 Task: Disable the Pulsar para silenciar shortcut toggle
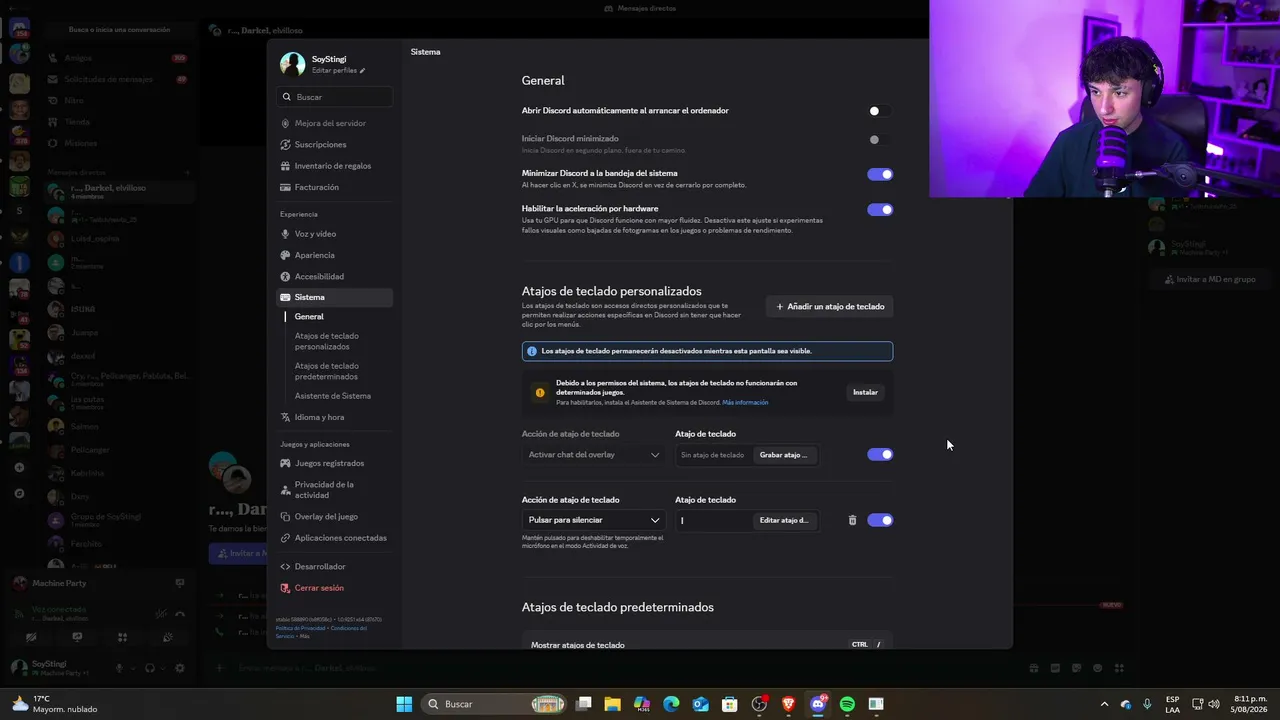(x=880, y=520)
